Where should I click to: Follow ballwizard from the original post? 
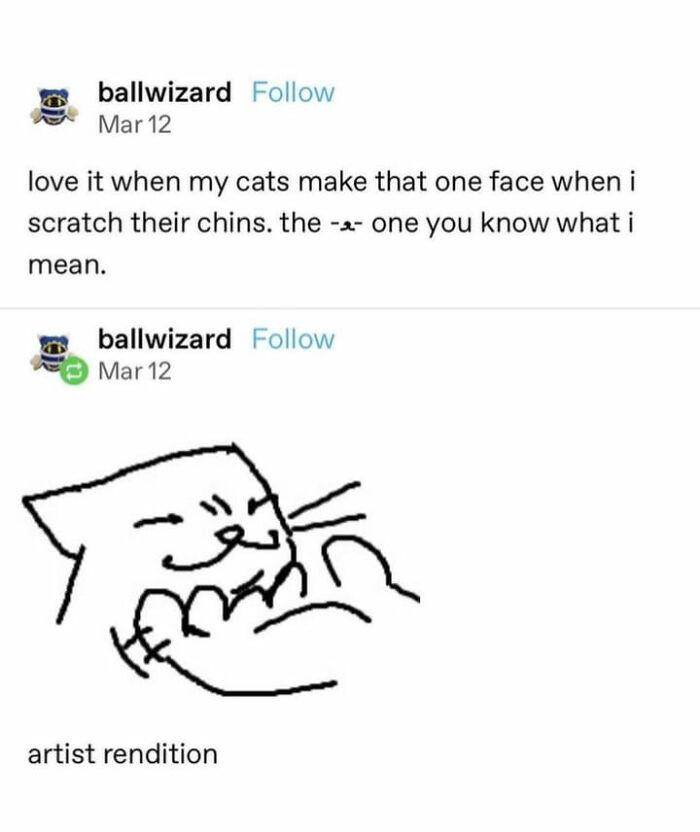point(293,93)
